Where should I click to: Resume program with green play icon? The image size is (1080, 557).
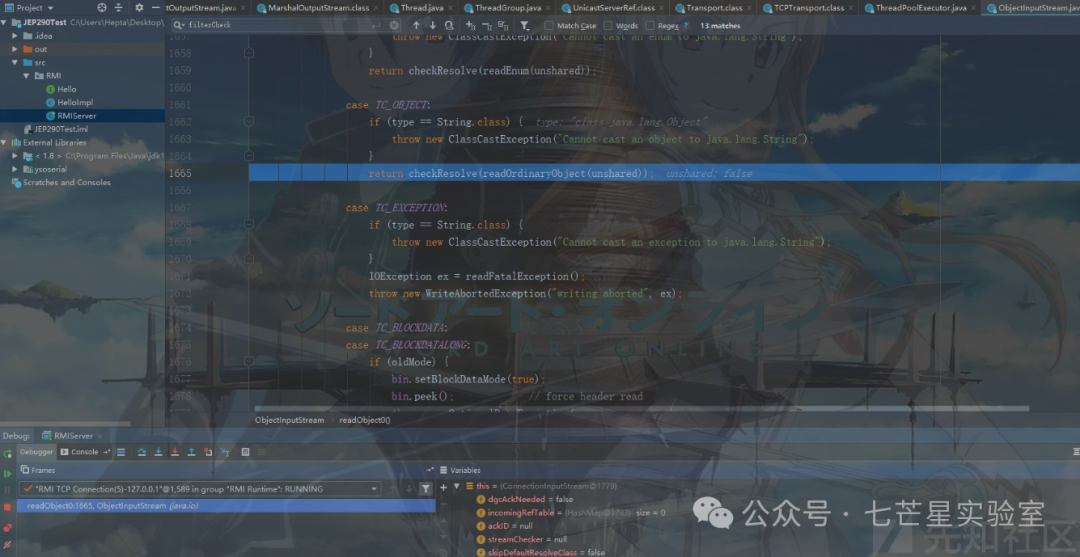point(8,474)
